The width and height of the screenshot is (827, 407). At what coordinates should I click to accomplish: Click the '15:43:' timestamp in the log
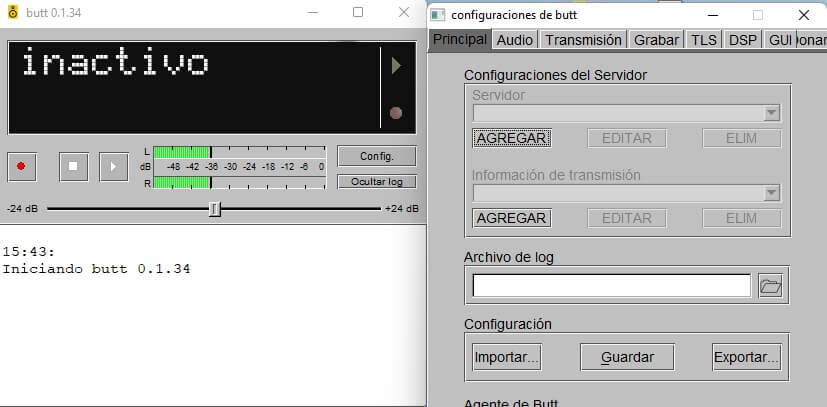(x=28, y=251)
